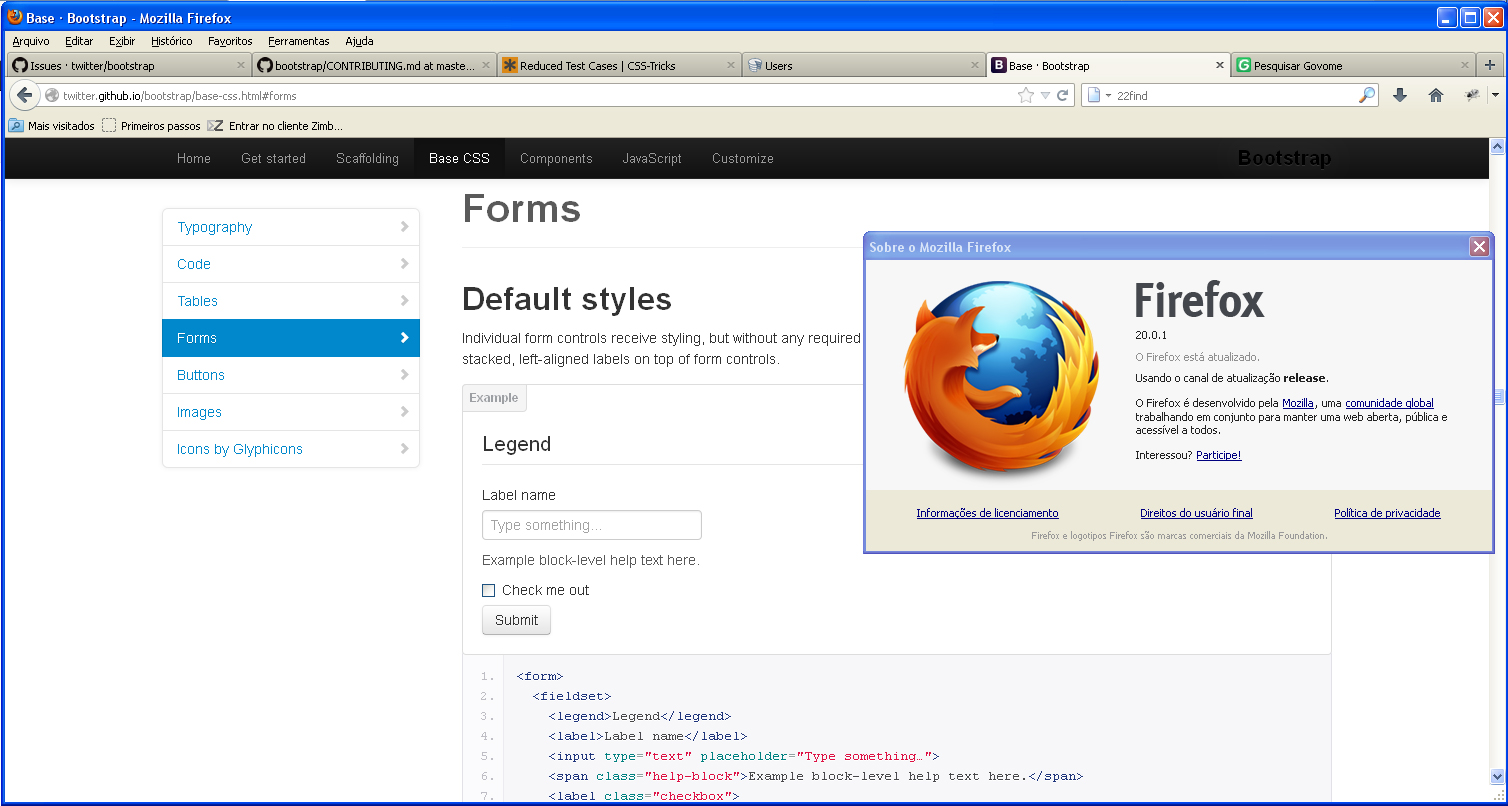Click chevron on Tables sidebar item
The image size is (1508, 806).
pyautogui.click(x=404, y=301)
